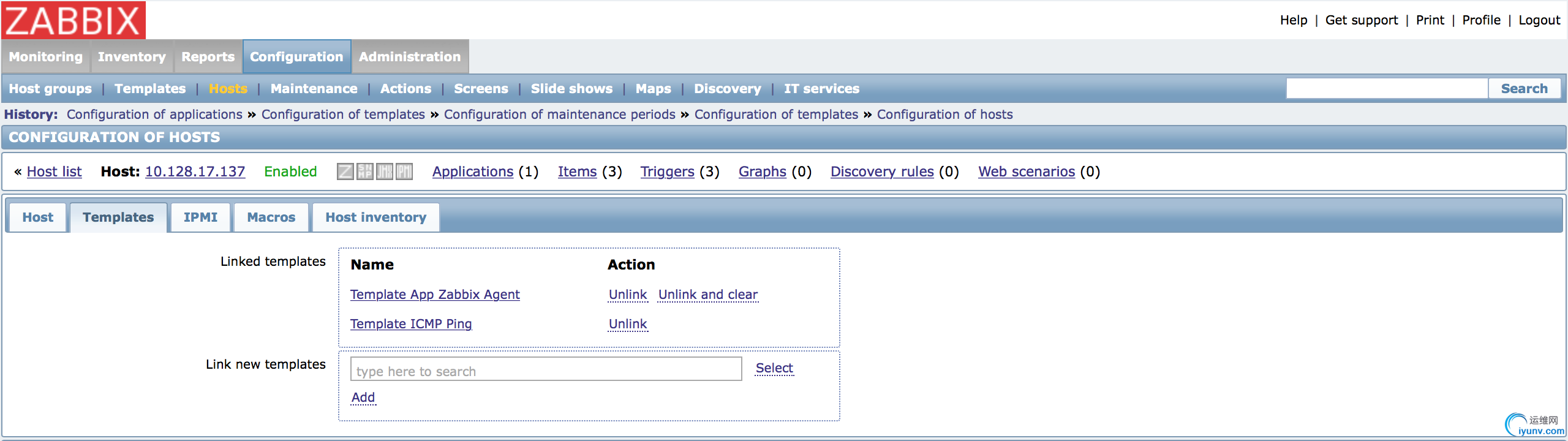Open IT services submenu
The height and width of the screenshot is (441, 1568).
[821, 89]
